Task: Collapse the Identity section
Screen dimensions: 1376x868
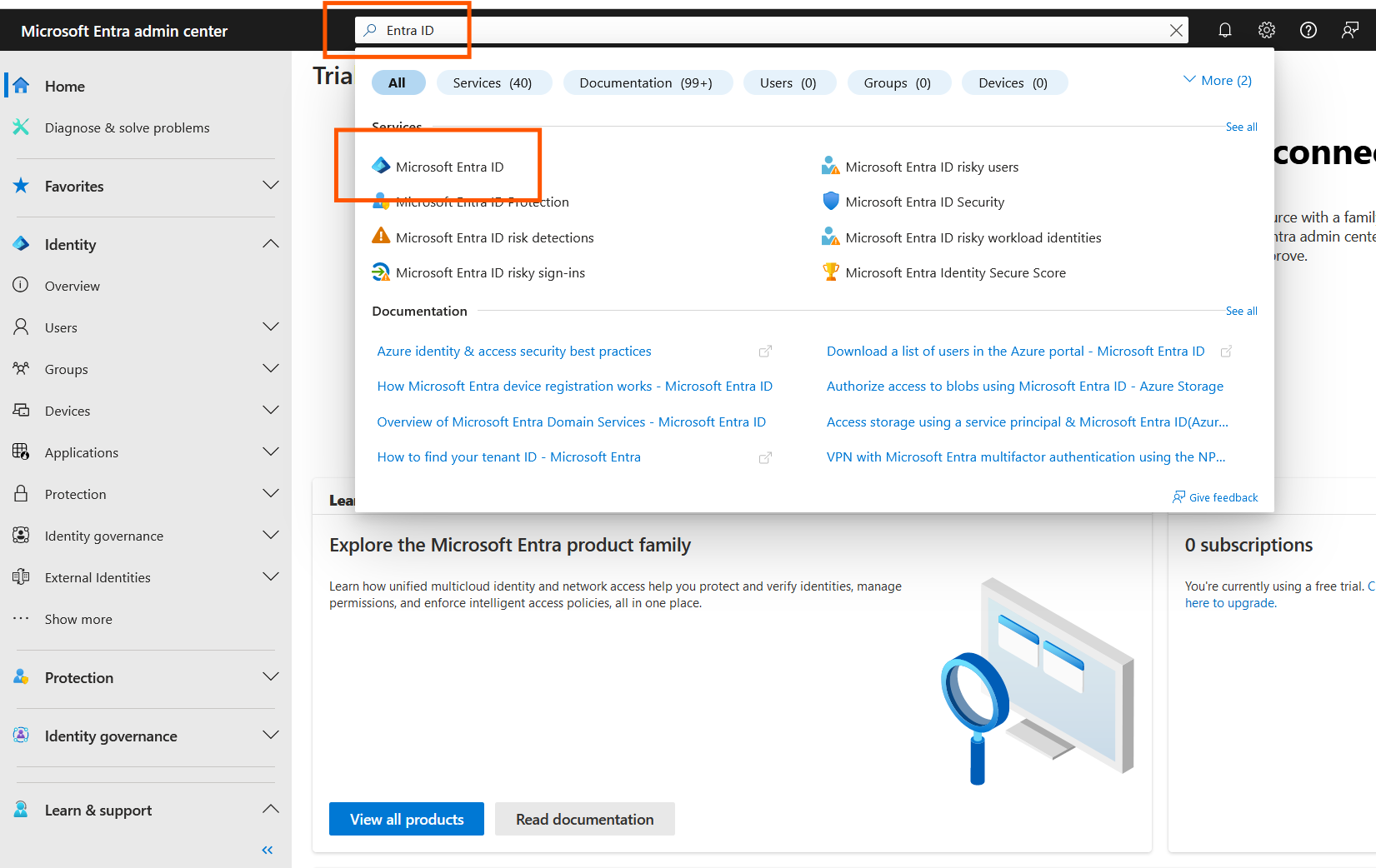Action: [x=270, y=244]
